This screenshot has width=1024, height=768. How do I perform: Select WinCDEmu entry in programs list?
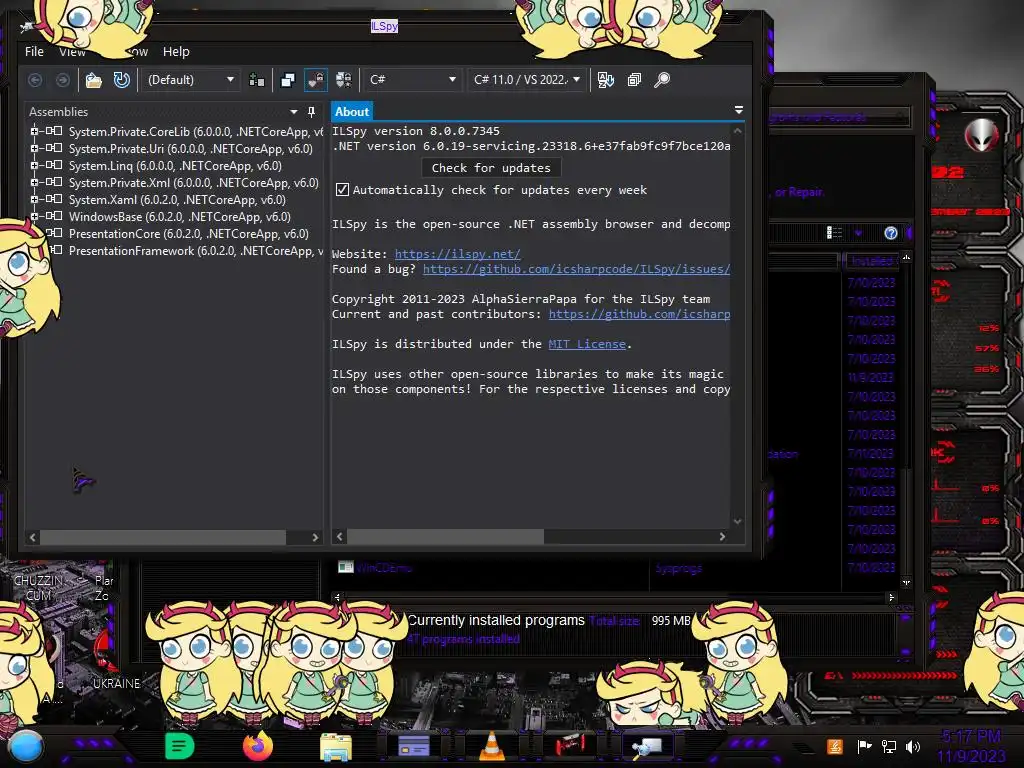(383, 568)
